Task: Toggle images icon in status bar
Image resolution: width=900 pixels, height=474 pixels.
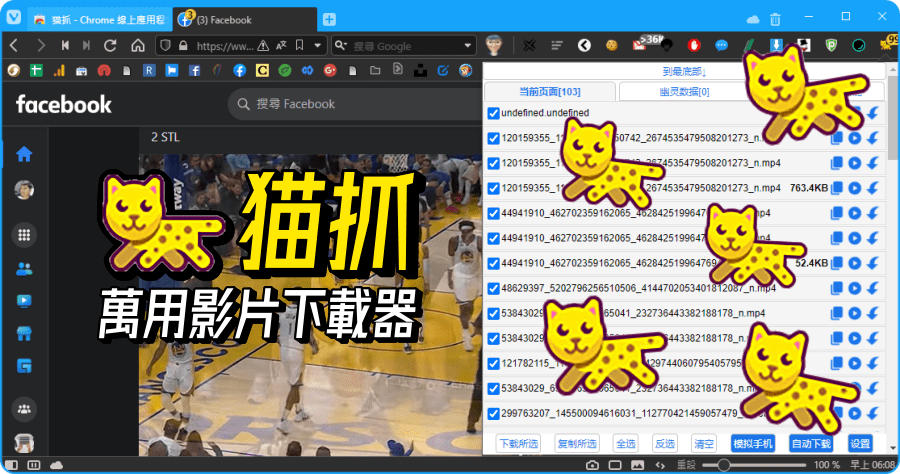Action: [x=638, y=465]
